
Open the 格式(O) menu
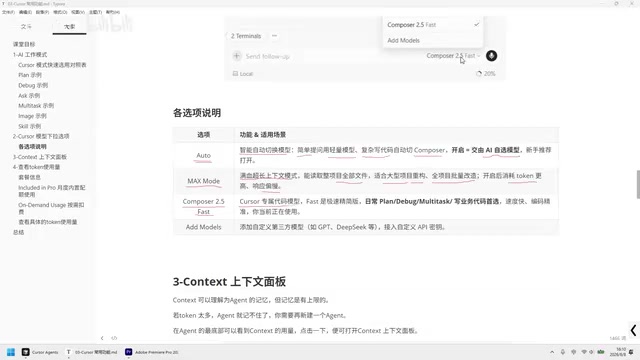(60, 12)
